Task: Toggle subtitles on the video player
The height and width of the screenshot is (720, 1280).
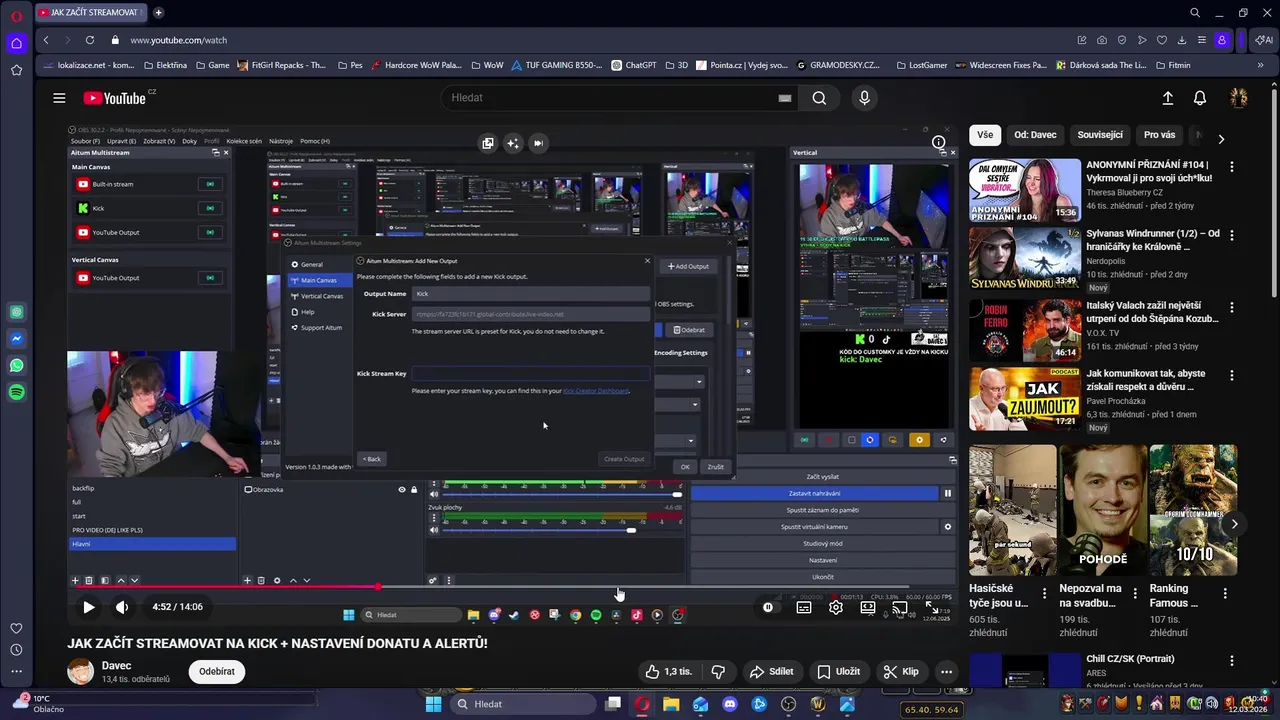Action: 804,607
